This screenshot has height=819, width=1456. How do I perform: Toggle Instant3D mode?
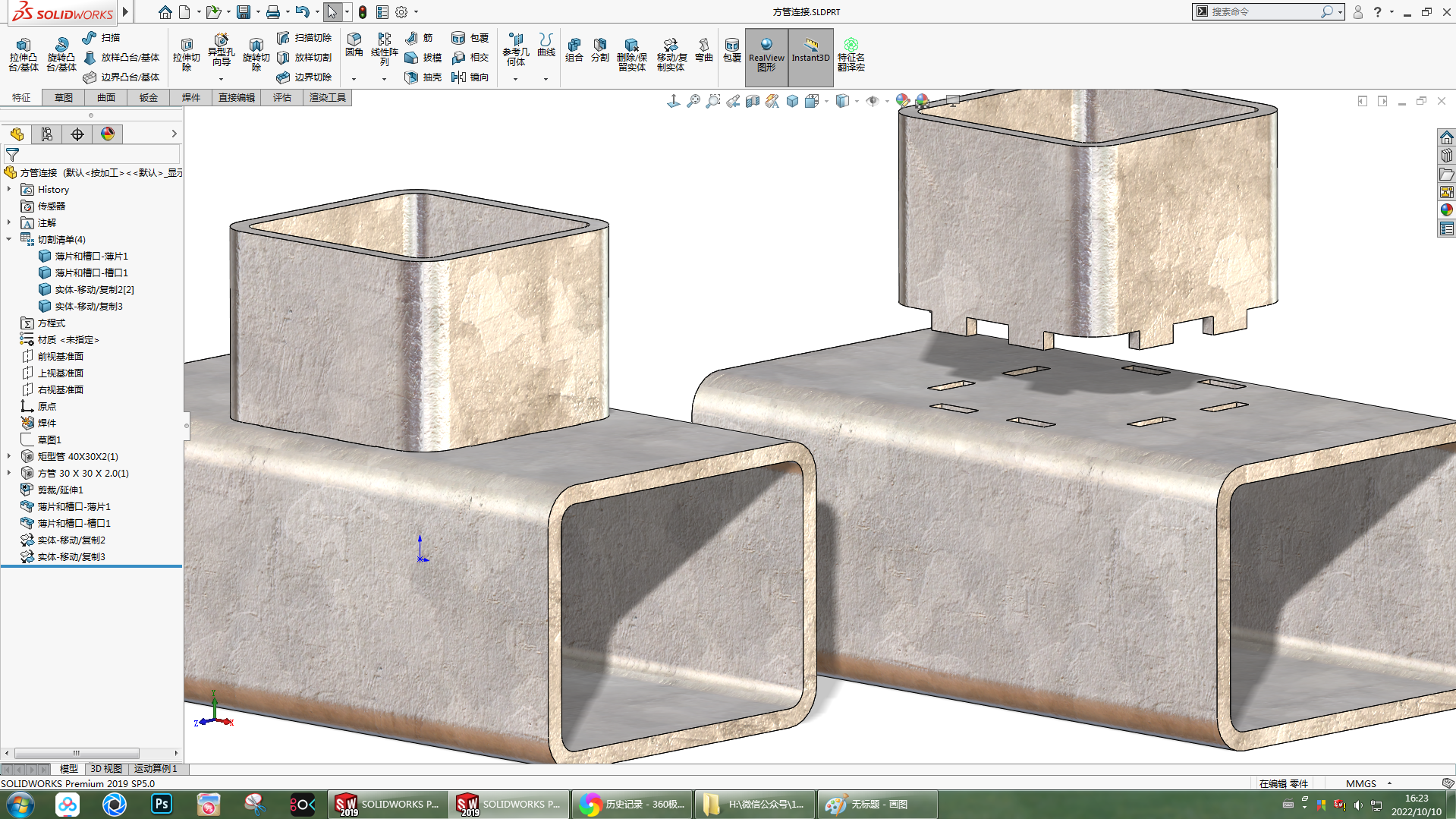810,57
